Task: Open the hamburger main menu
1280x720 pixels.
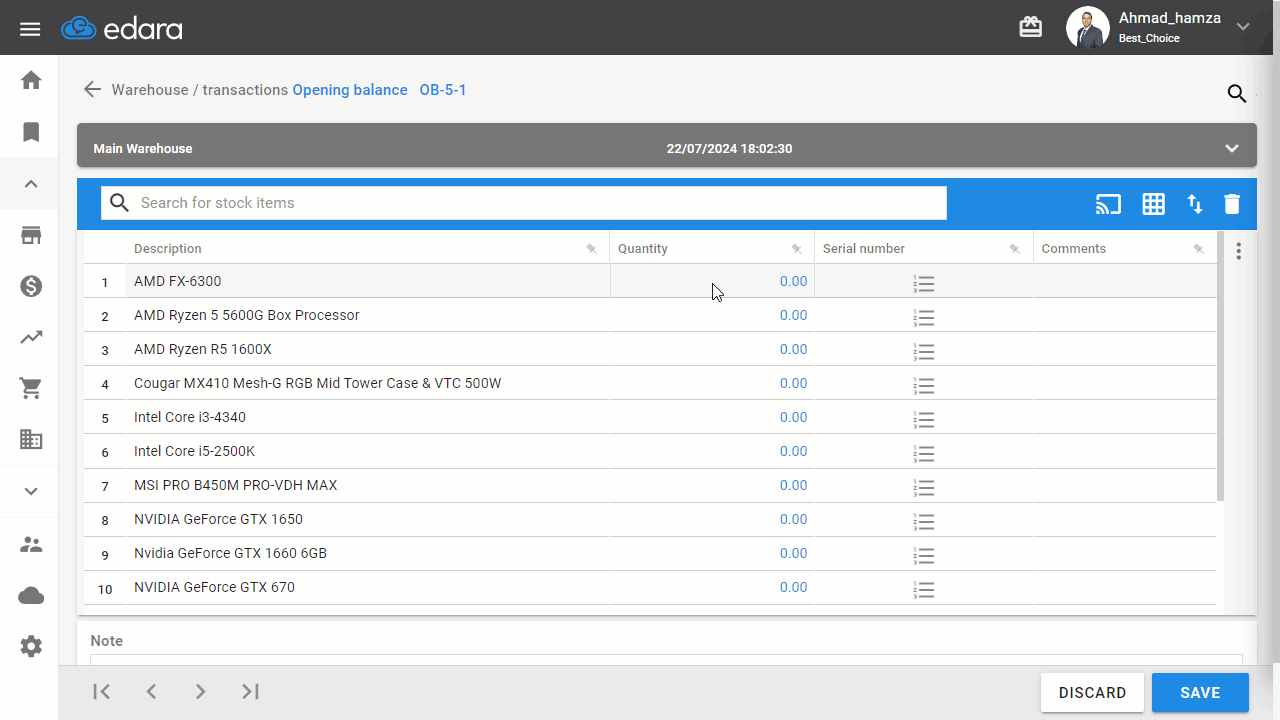Action: coord(30,28)
